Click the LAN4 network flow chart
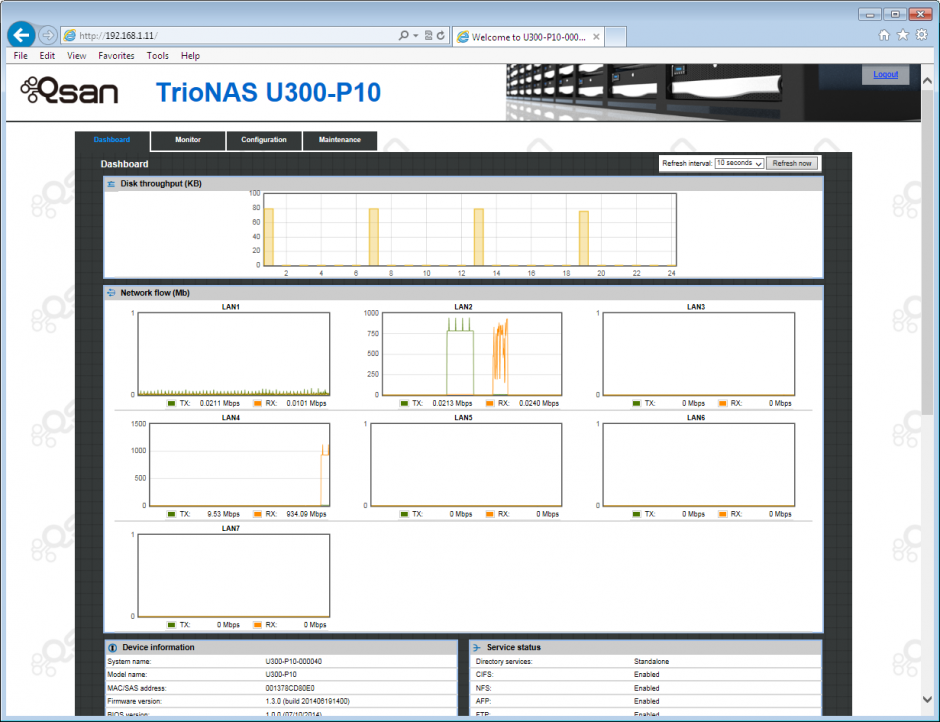This screenshot has width=940, height=722. (239, 465)
